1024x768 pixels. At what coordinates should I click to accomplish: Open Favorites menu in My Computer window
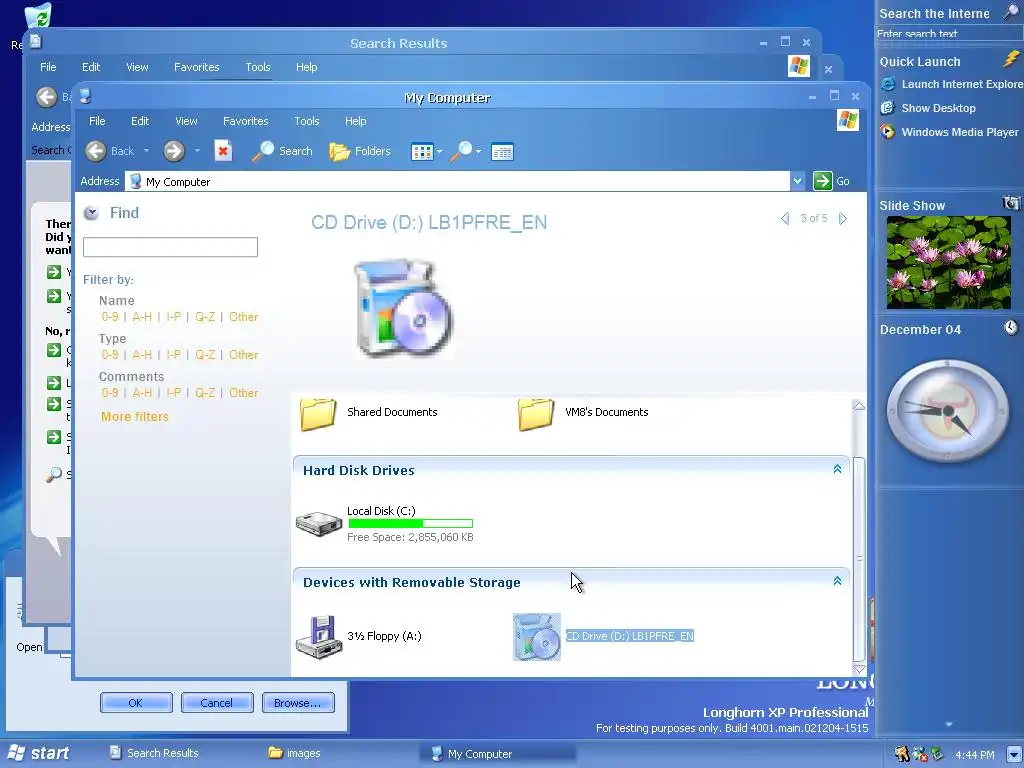point(246,121)
